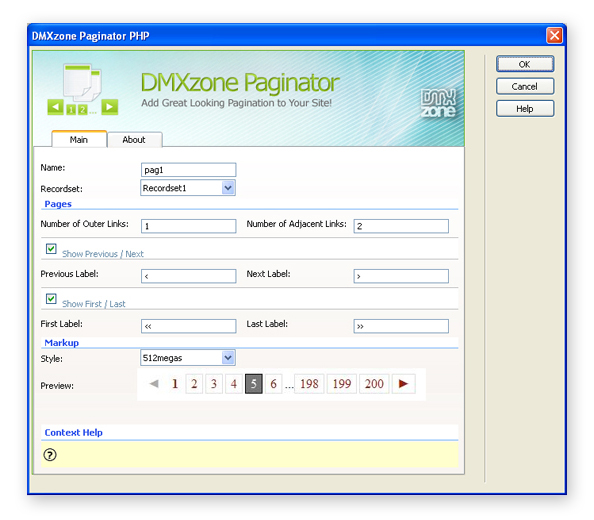Click the Name input field
Screen dimensions: 594x520
(189, 170)
